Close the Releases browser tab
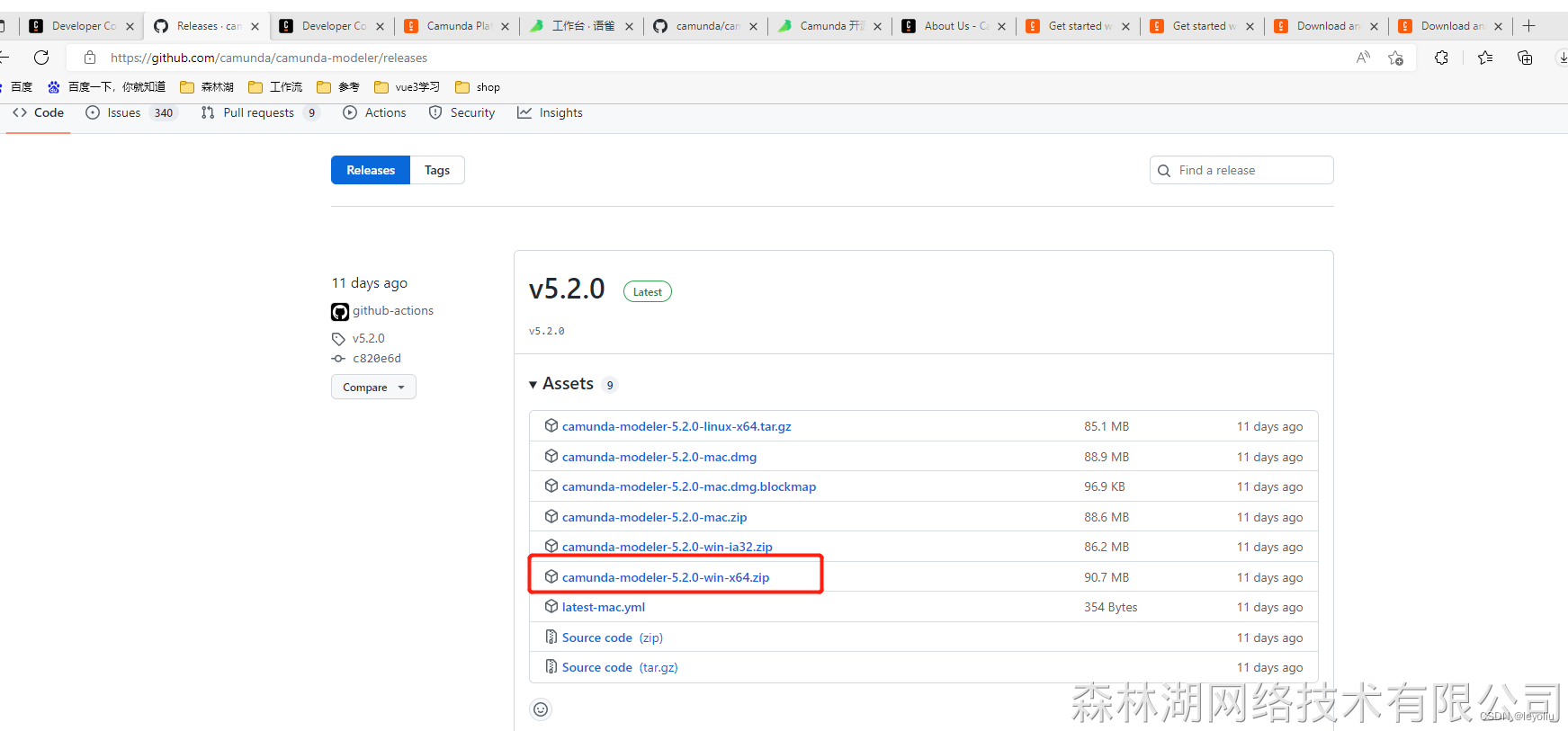Image resolution: width=1568 pixels, height=731 pixels. (255, 26)
